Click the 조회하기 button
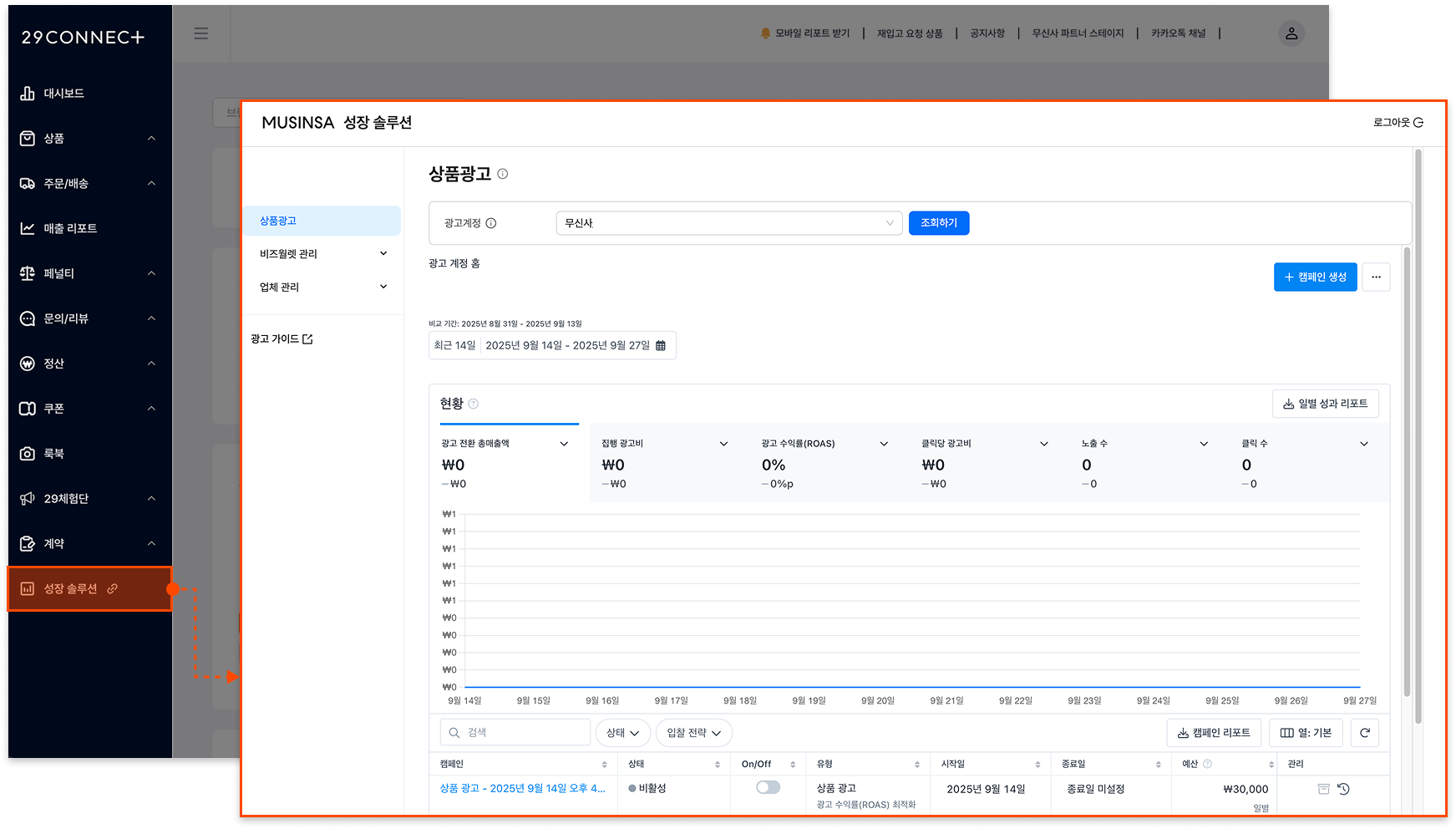The width and height of the screenshot is (1456, 829). click(x=938, y=223)
